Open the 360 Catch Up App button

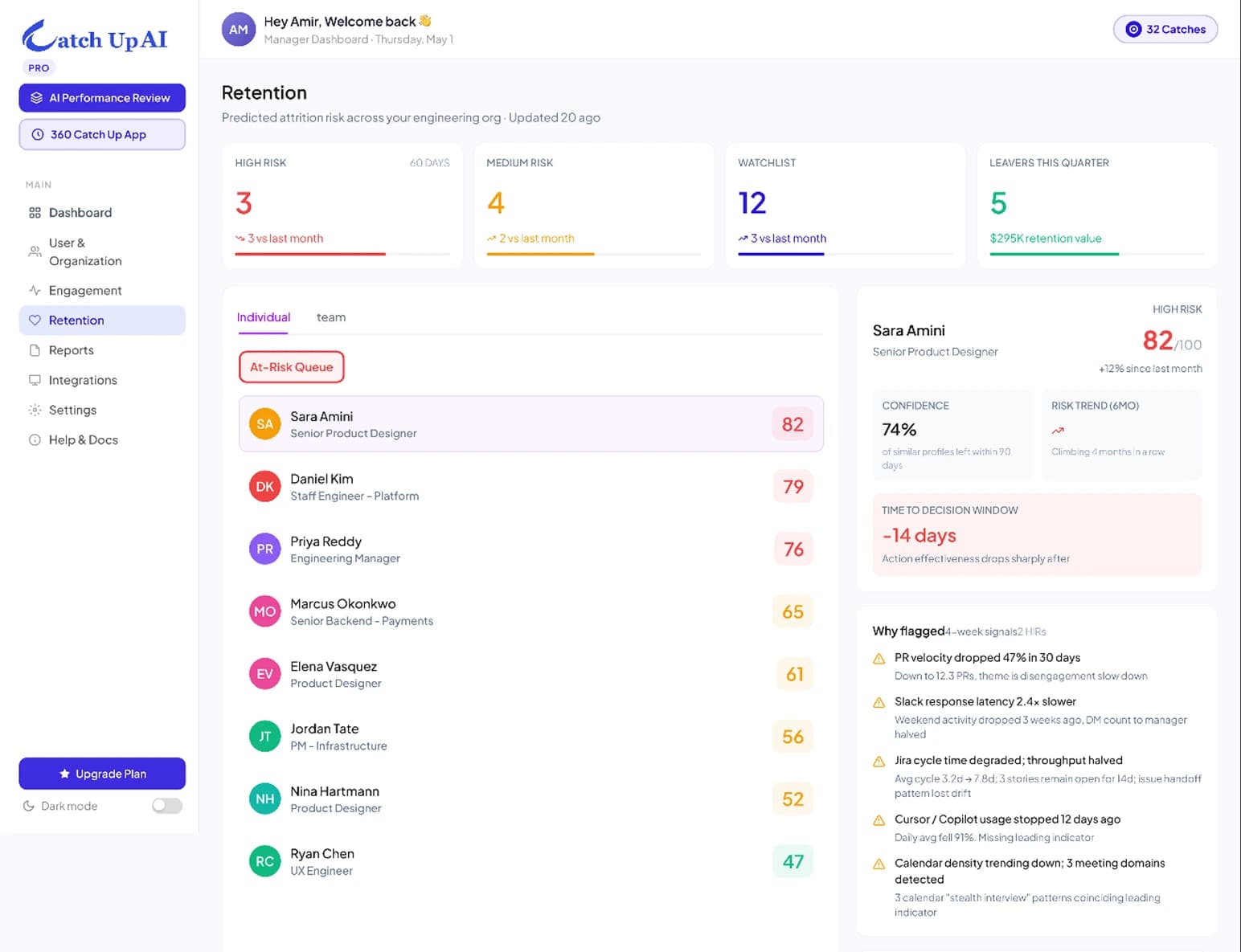102,134
